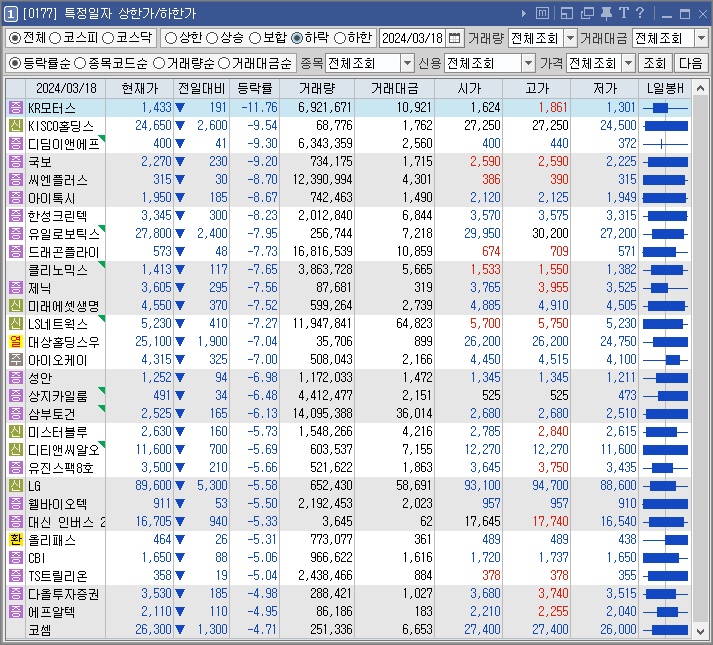Screen dimensions: 713x645
Task: Click the 증 badge next to 국보
Action: 16,161
